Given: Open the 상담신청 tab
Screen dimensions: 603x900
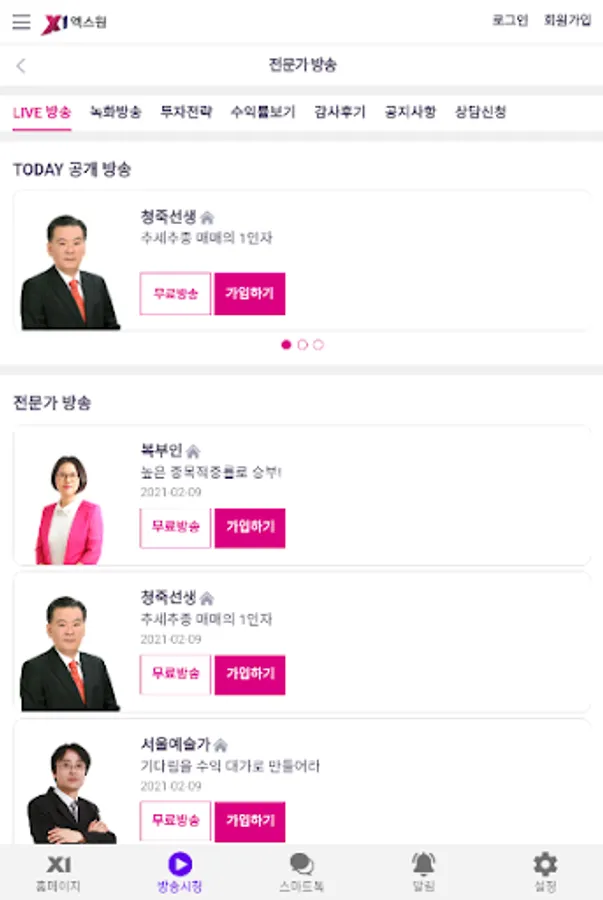Looking at the screenshot, I should pos(480,112).
